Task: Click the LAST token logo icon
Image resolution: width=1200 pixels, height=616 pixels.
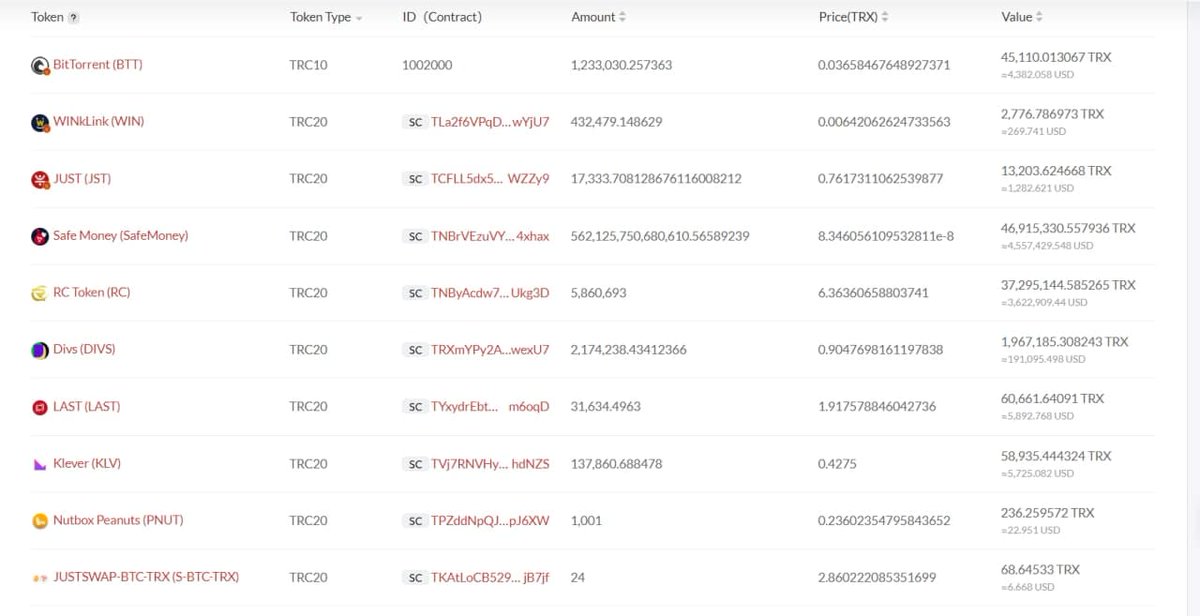Action: [x=40, y=408]
